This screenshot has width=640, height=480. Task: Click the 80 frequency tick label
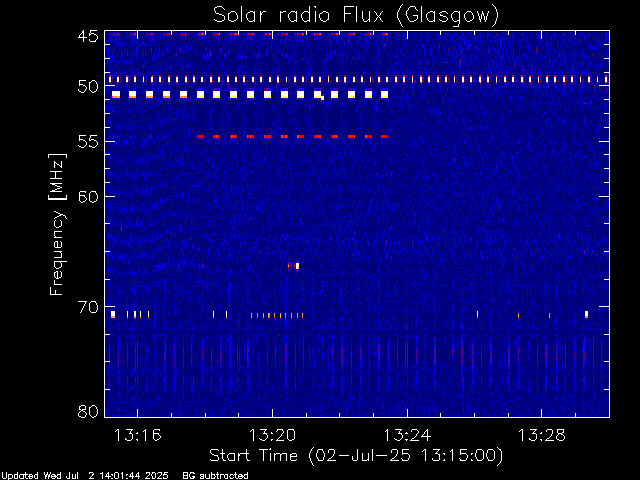pyautogui.click(x=88, y=411)
